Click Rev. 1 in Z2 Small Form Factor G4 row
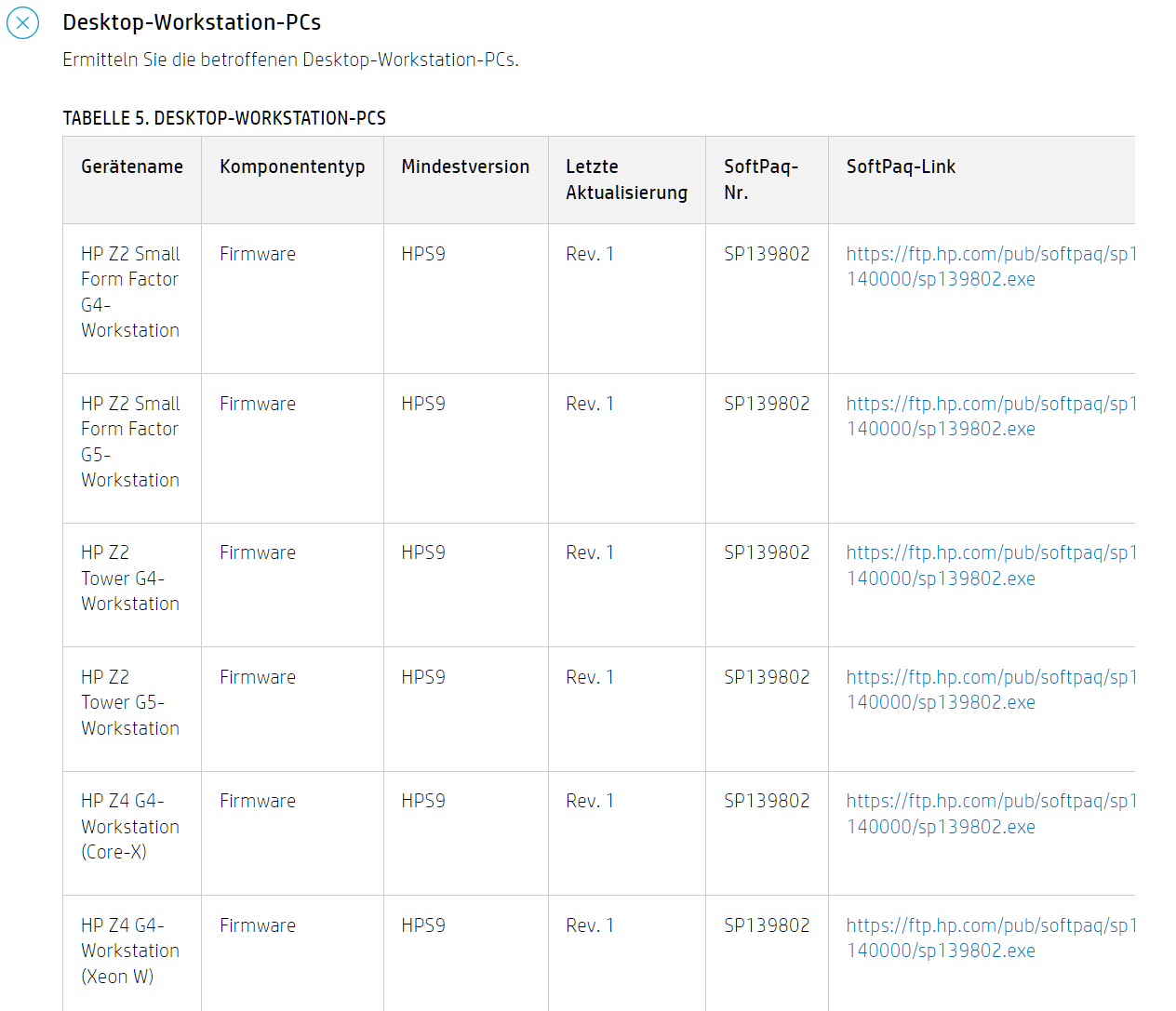The image size is (1176, 1011). (x=590, y=254)
